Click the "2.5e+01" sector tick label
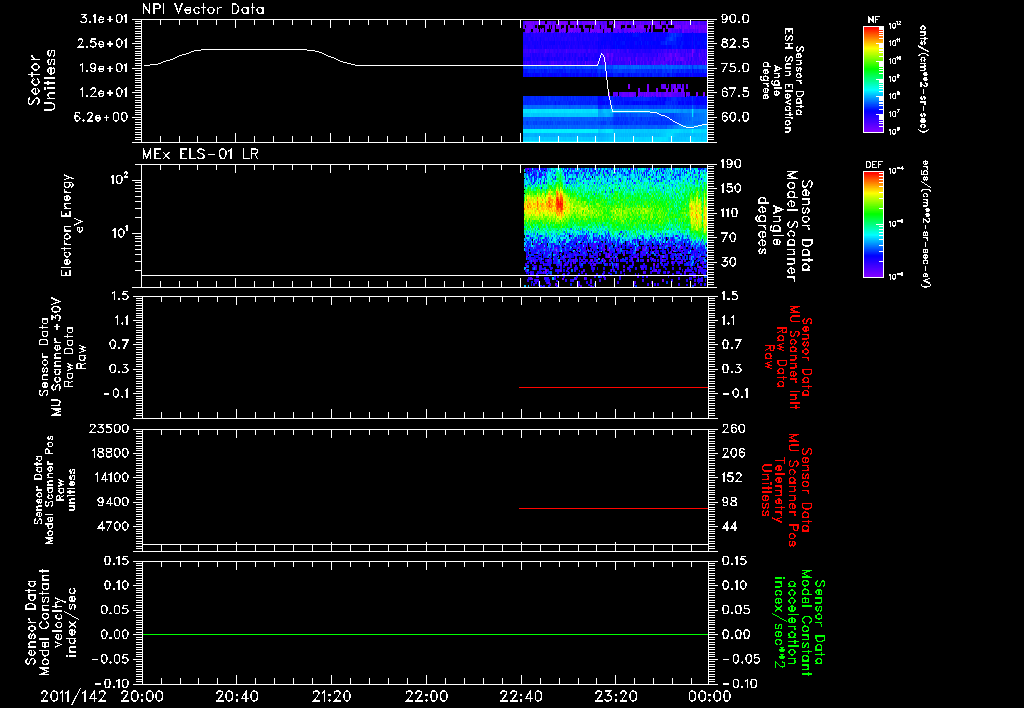Screen dimensions: 1024x708 point(104,43)
